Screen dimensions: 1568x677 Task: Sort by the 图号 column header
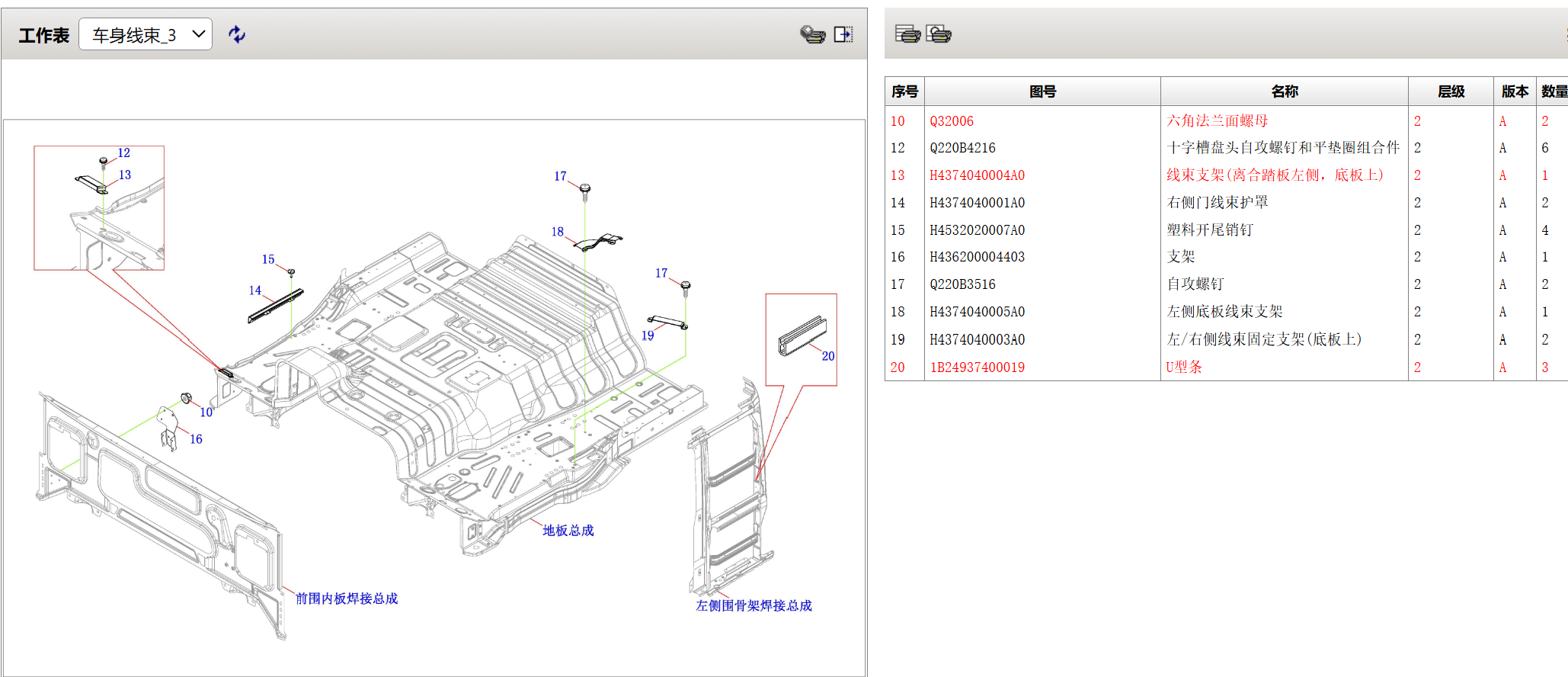click(x=1042, y=91)
